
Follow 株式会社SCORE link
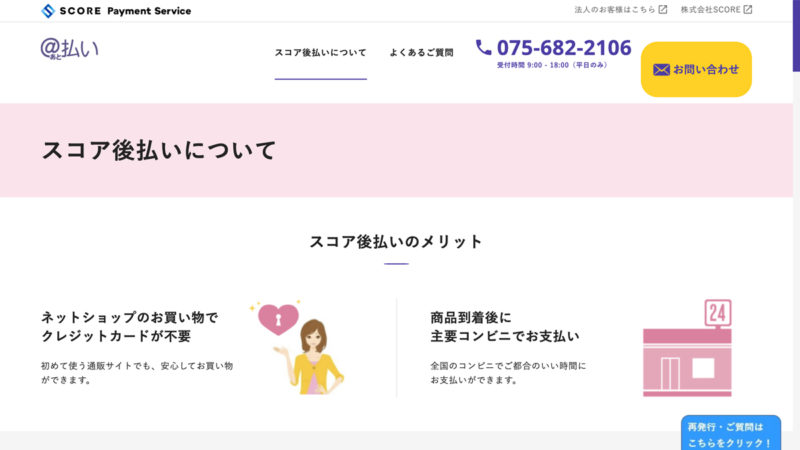tap(710, 10)
